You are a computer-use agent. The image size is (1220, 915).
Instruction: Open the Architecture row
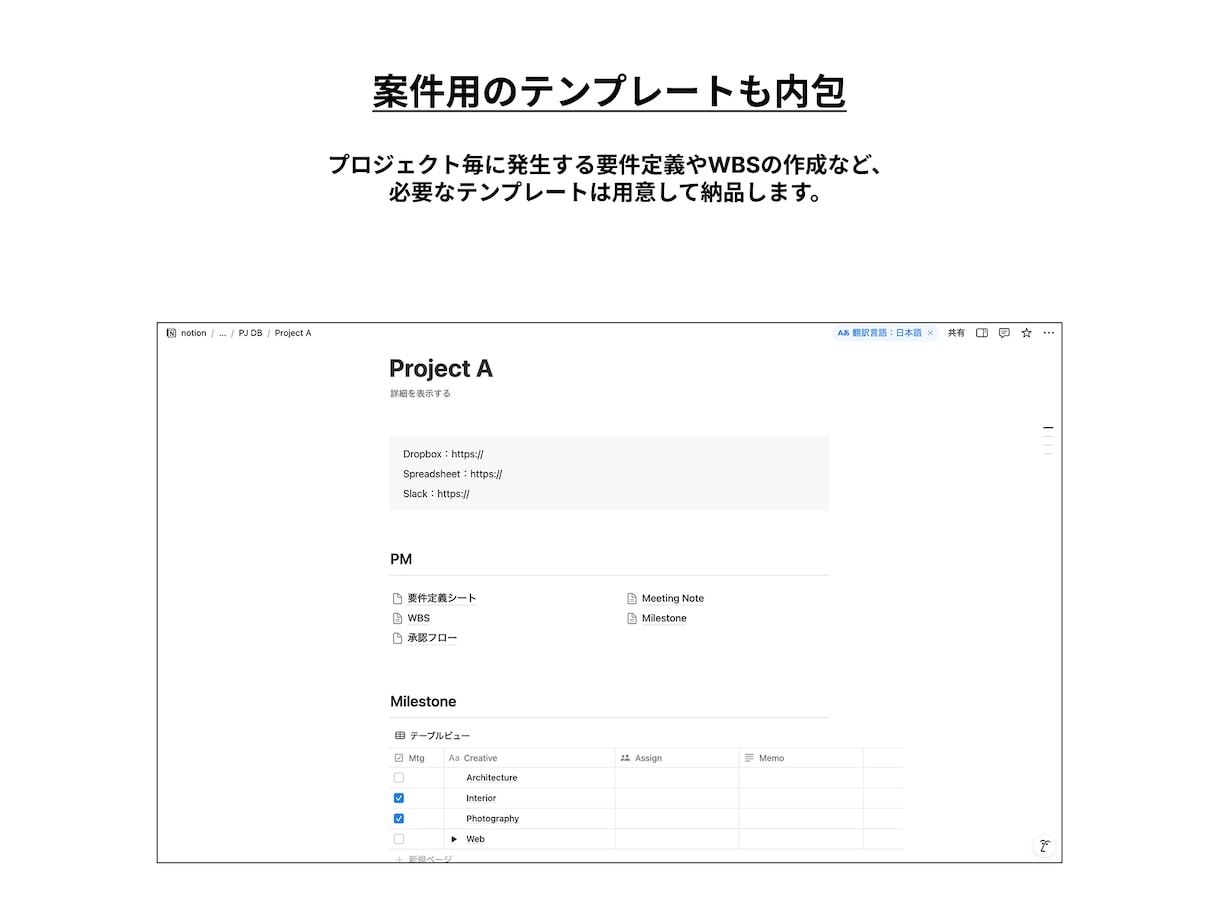492,778
